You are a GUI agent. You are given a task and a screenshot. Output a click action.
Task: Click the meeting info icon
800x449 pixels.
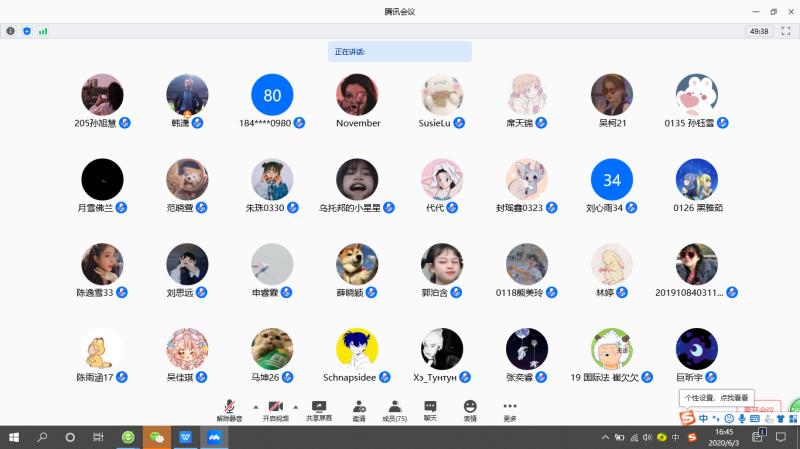(x=11, y=31)
